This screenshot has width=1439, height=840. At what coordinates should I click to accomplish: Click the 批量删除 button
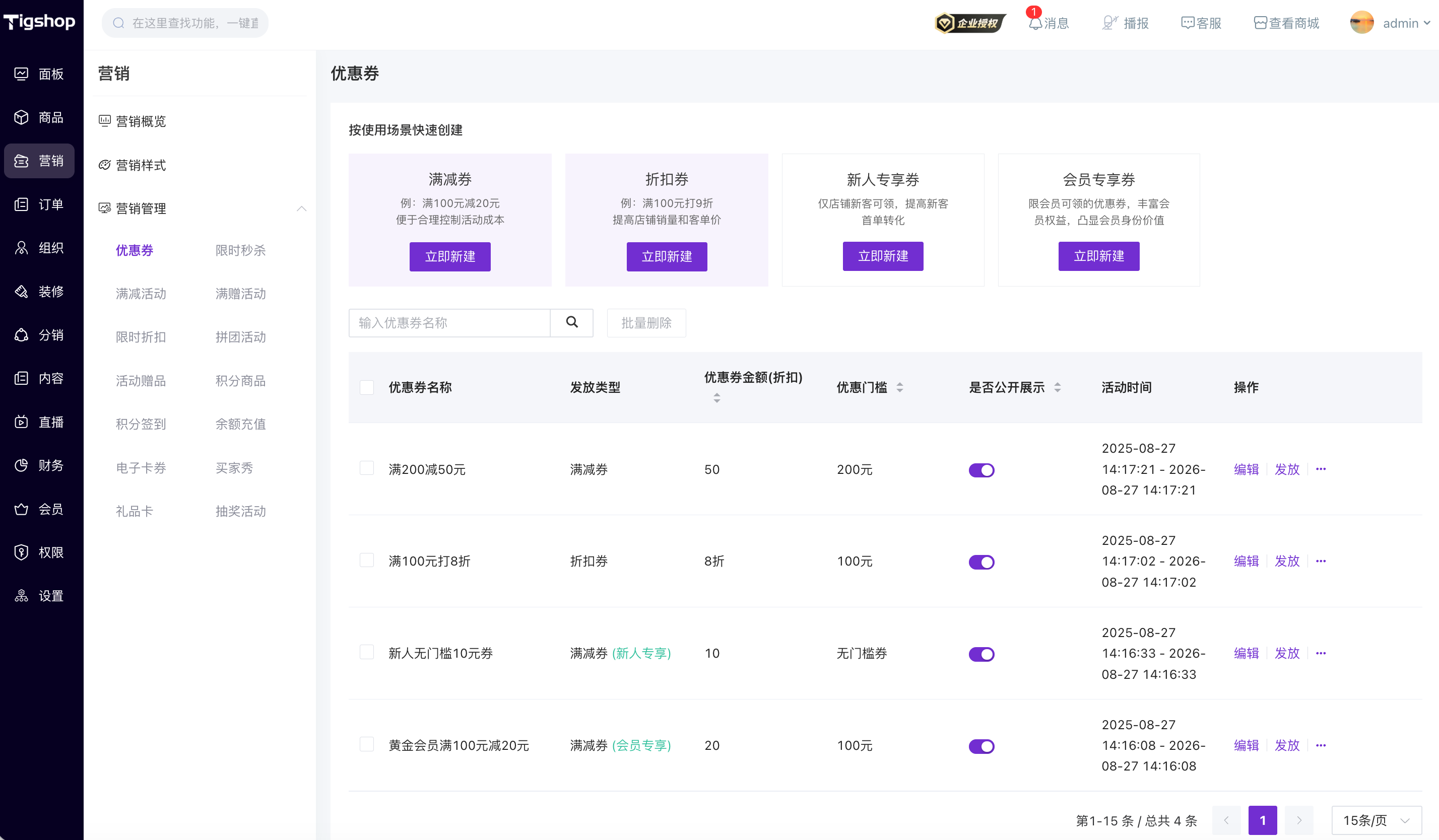pyautogui.click(x=646, y=323)
